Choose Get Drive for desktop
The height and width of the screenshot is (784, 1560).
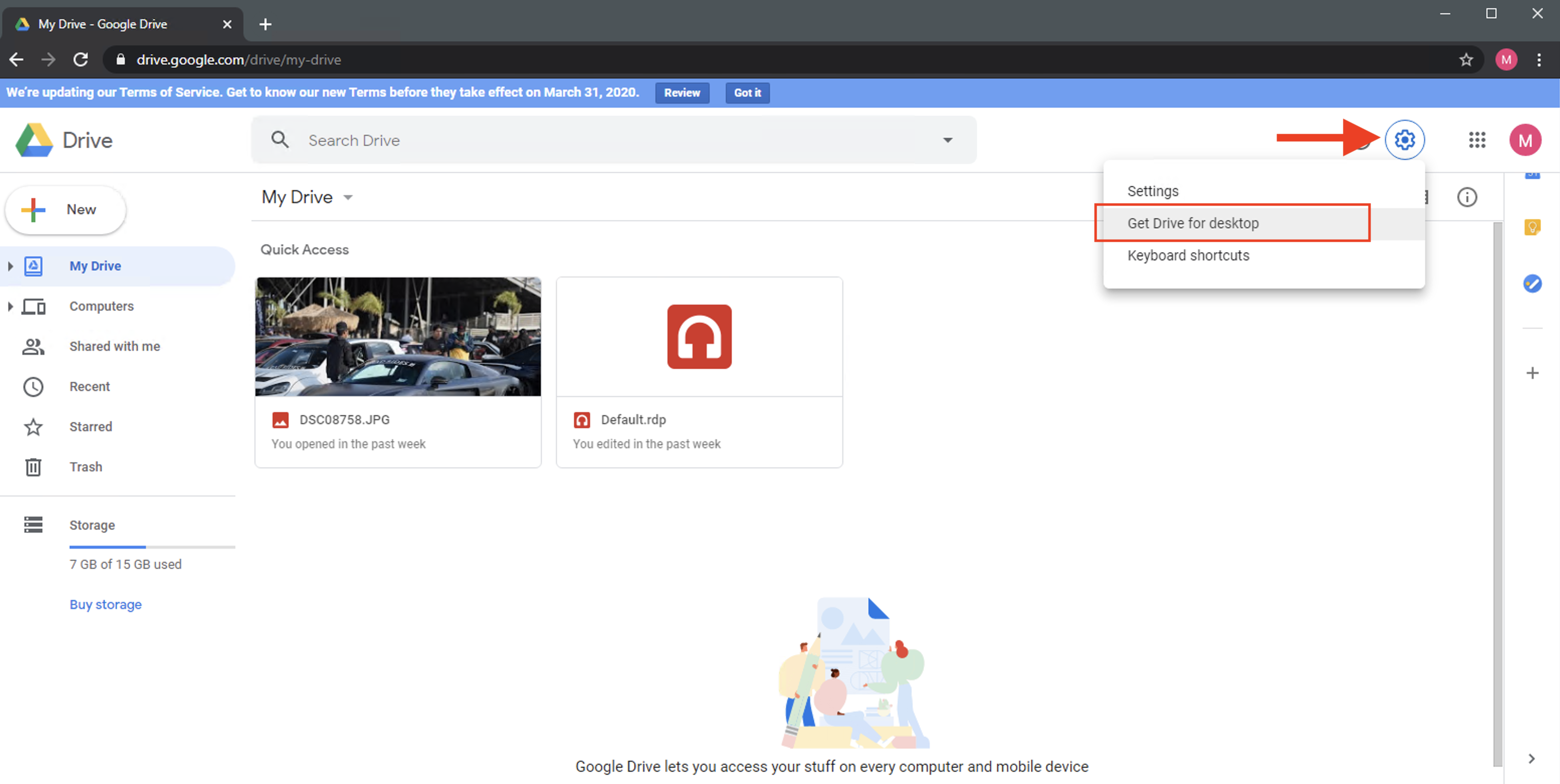click(1263, 224)
